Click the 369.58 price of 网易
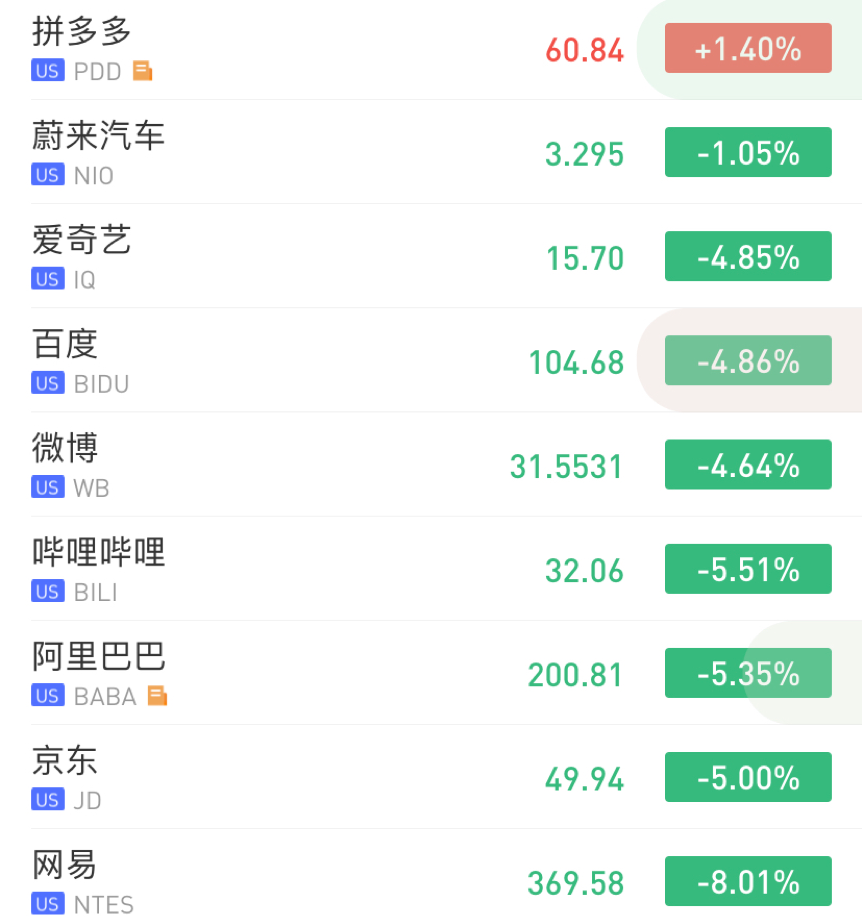 [x=576, y=883]
